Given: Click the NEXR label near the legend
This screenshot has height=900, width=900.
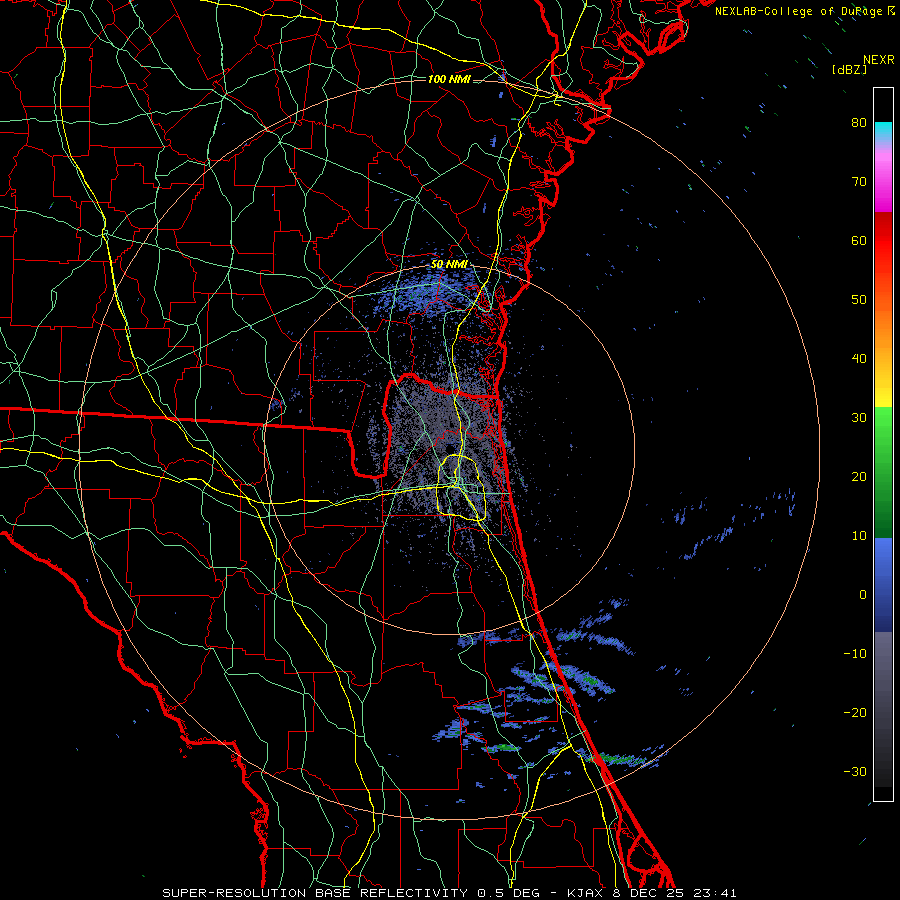Looking at the screenshot, I should (879, 60).
